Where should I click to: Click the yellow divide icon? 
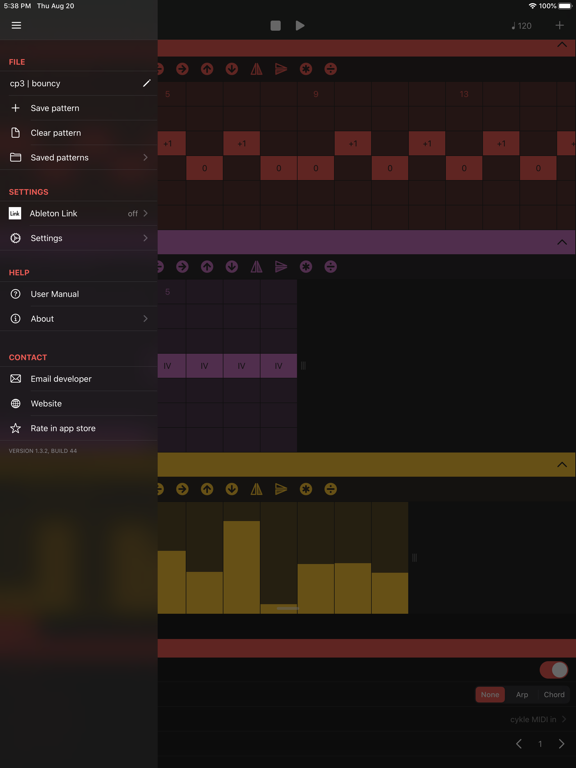331,489
